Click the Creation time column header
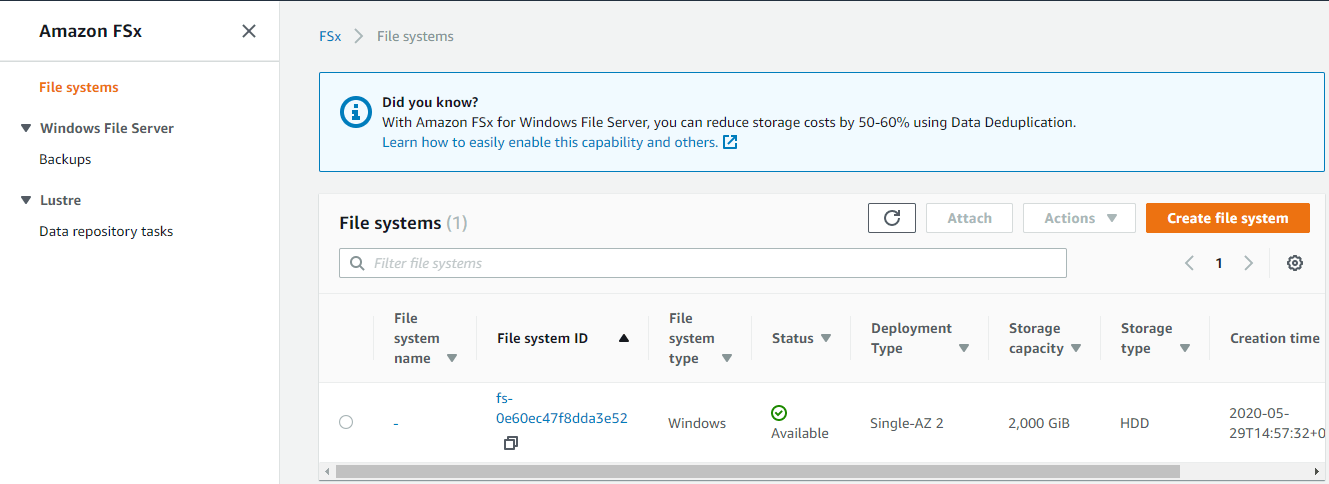 coord(1275,338)
